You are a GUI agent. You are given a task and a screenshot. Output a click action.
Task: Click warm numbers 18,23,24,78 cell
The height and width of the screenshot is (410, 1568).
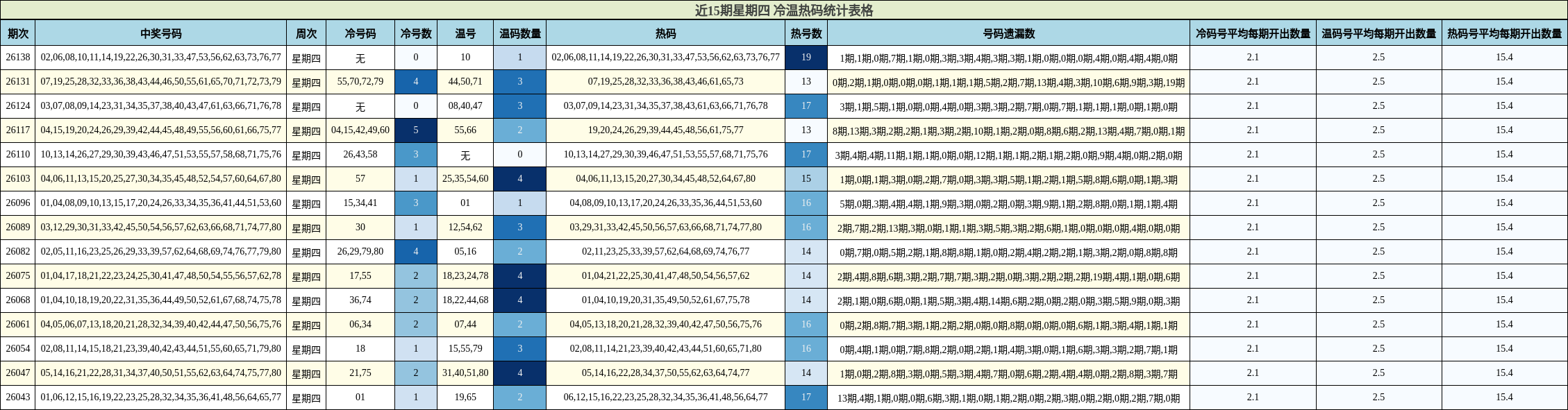coord(465,276)
